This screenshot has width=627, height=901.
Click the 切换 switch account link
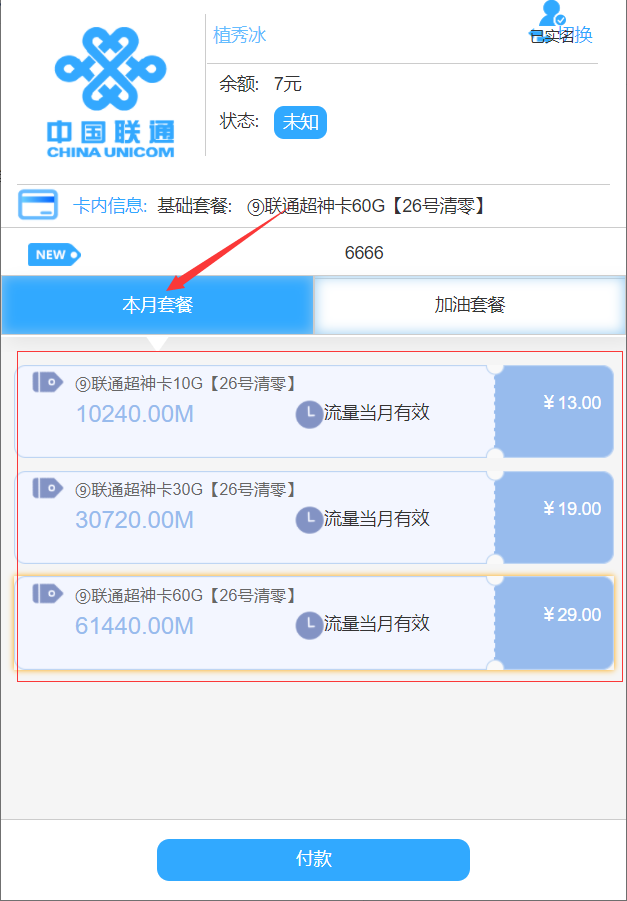(575, 36)
